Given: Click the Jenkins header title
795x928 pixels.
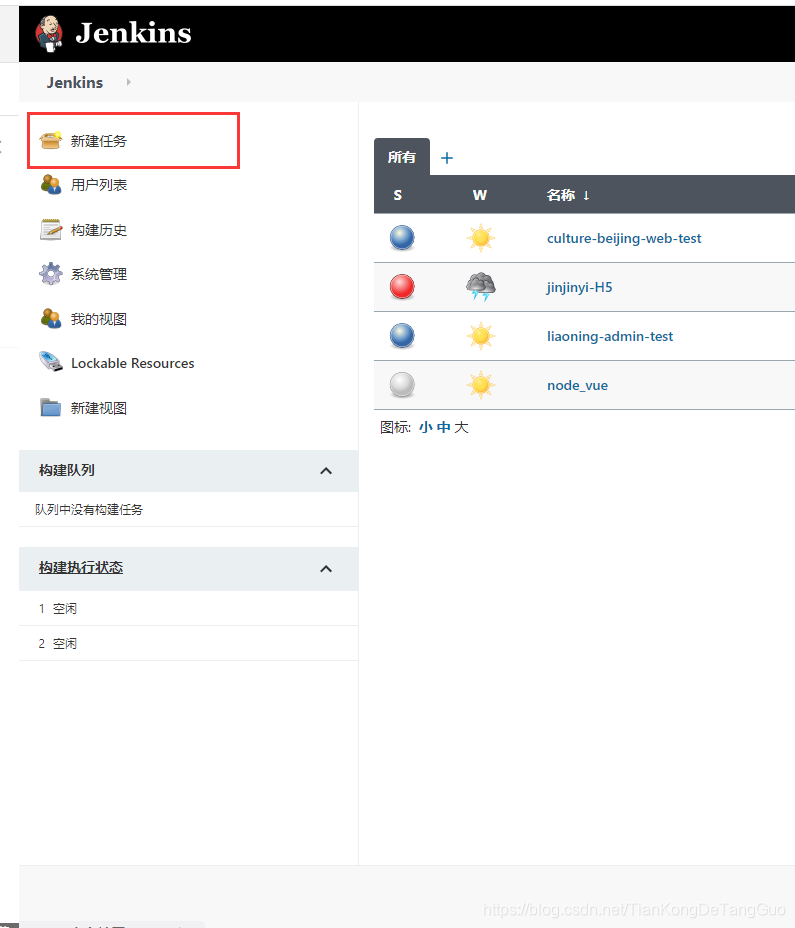Looking at the screenshot, I should (133, 33).
